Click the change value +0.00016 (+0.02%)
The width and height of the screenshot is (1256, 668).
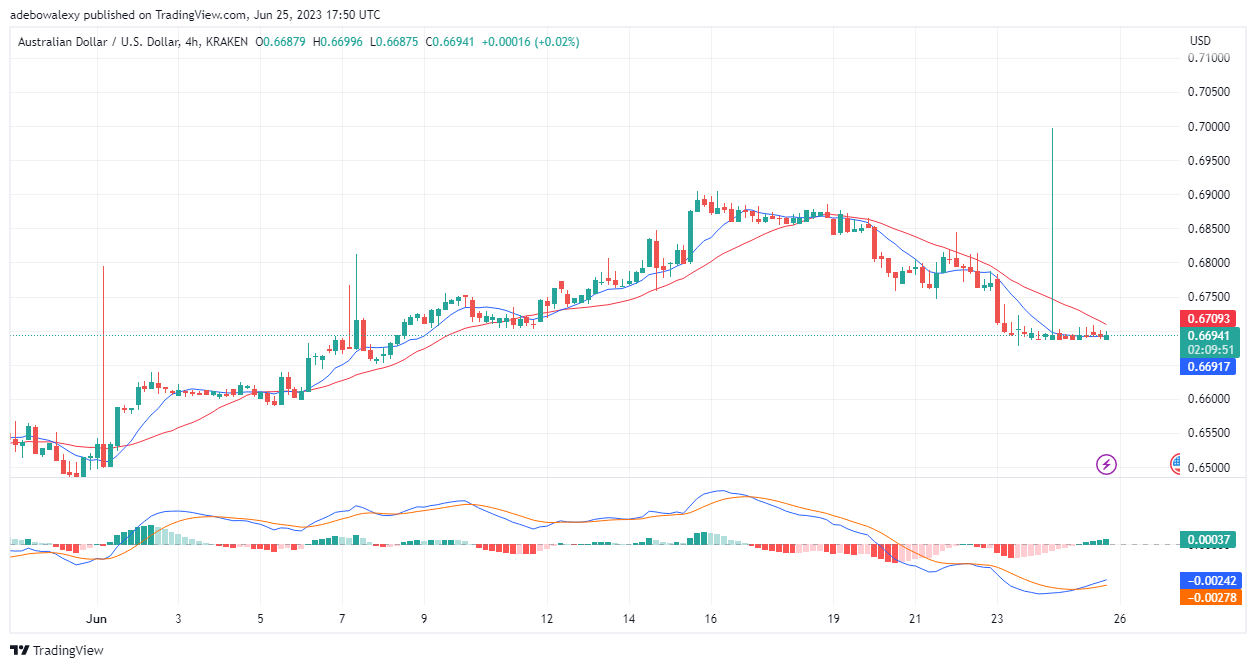530,42
